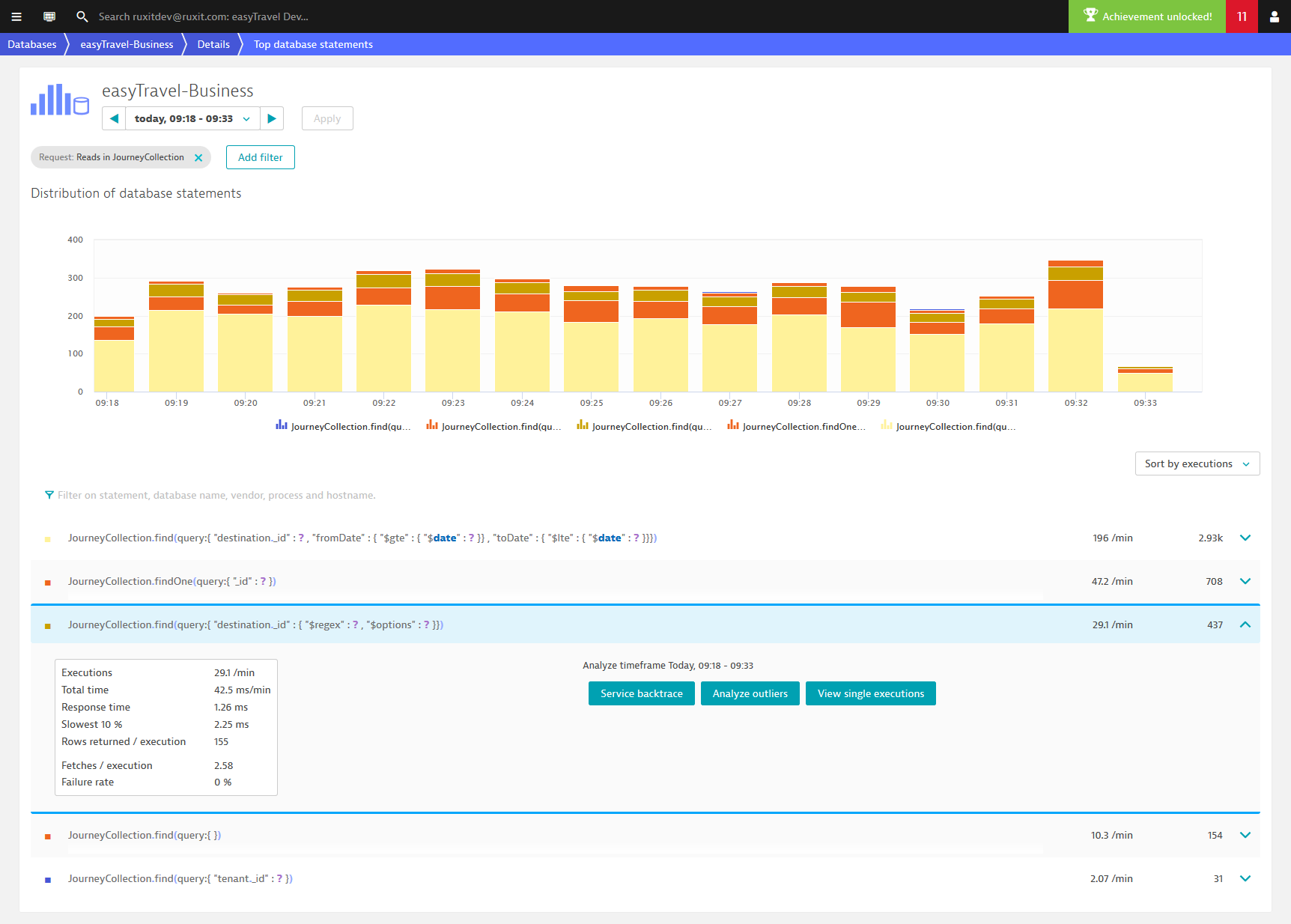Click the Rows returned / execution 155 value
This screenshot has height=924, width=1291.
tap(221, 741)
